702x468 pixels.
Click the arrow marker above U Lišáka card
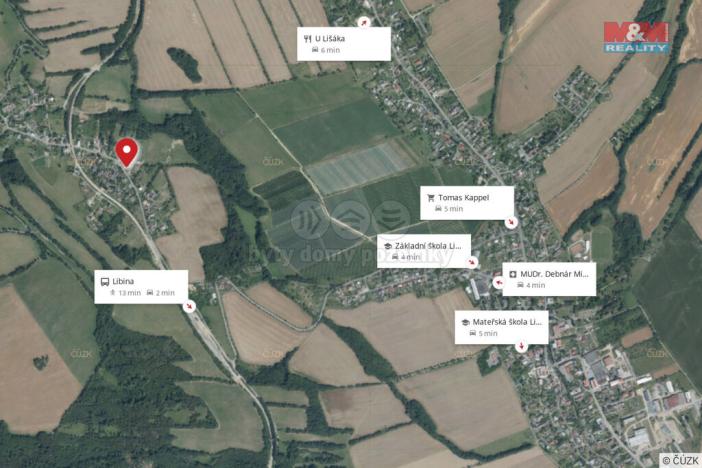364,21
